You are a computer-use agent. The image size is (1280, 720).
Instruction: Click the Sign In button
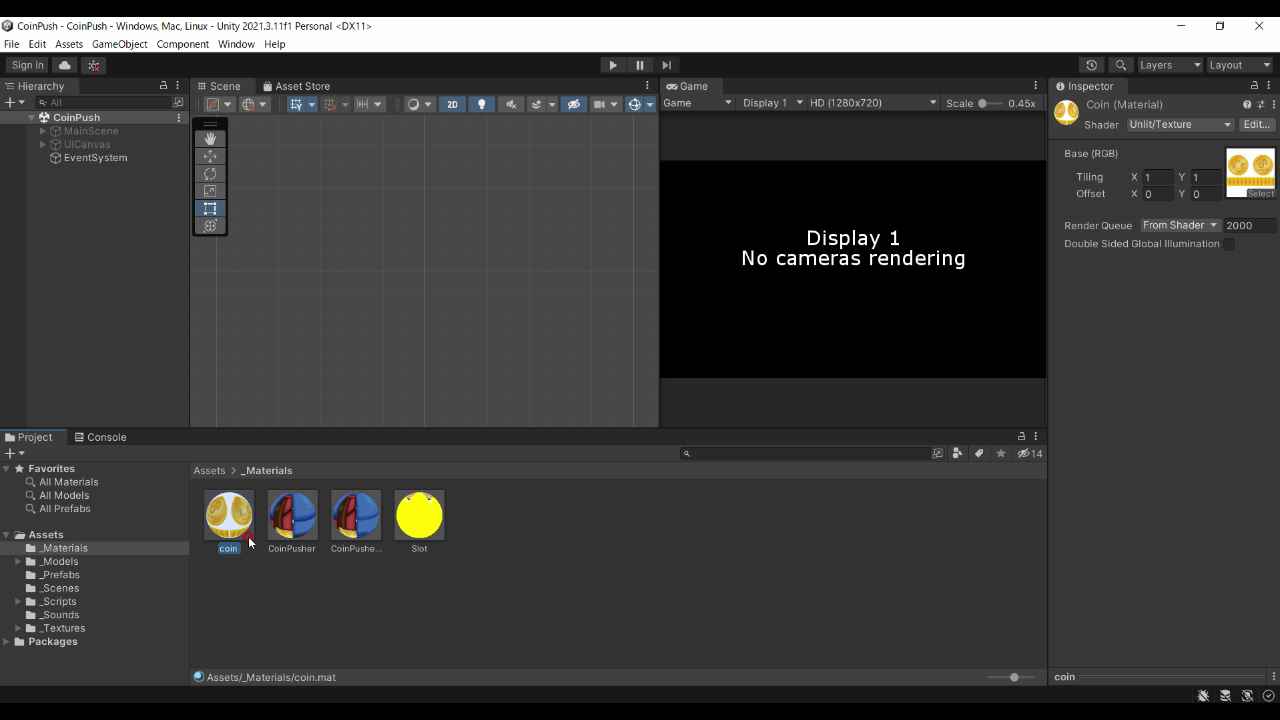pyautogui.click(x=28, y=65)
